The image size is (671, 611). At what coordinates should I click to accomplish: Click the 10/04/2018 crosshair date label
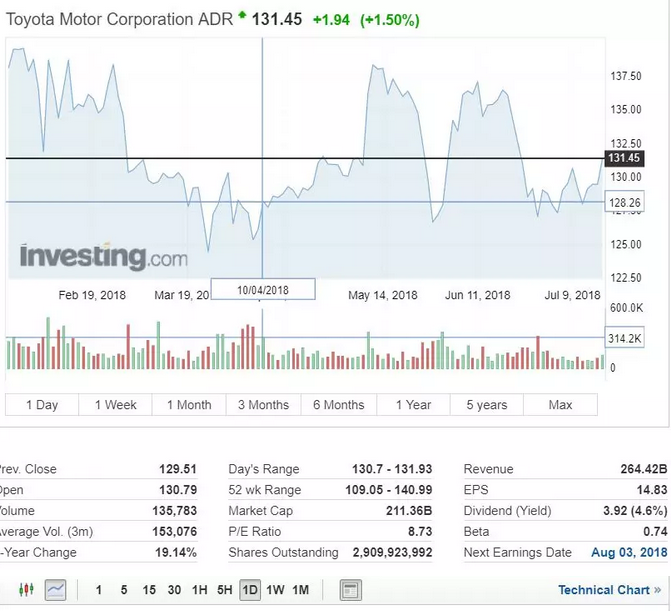[x=263, y=290]
